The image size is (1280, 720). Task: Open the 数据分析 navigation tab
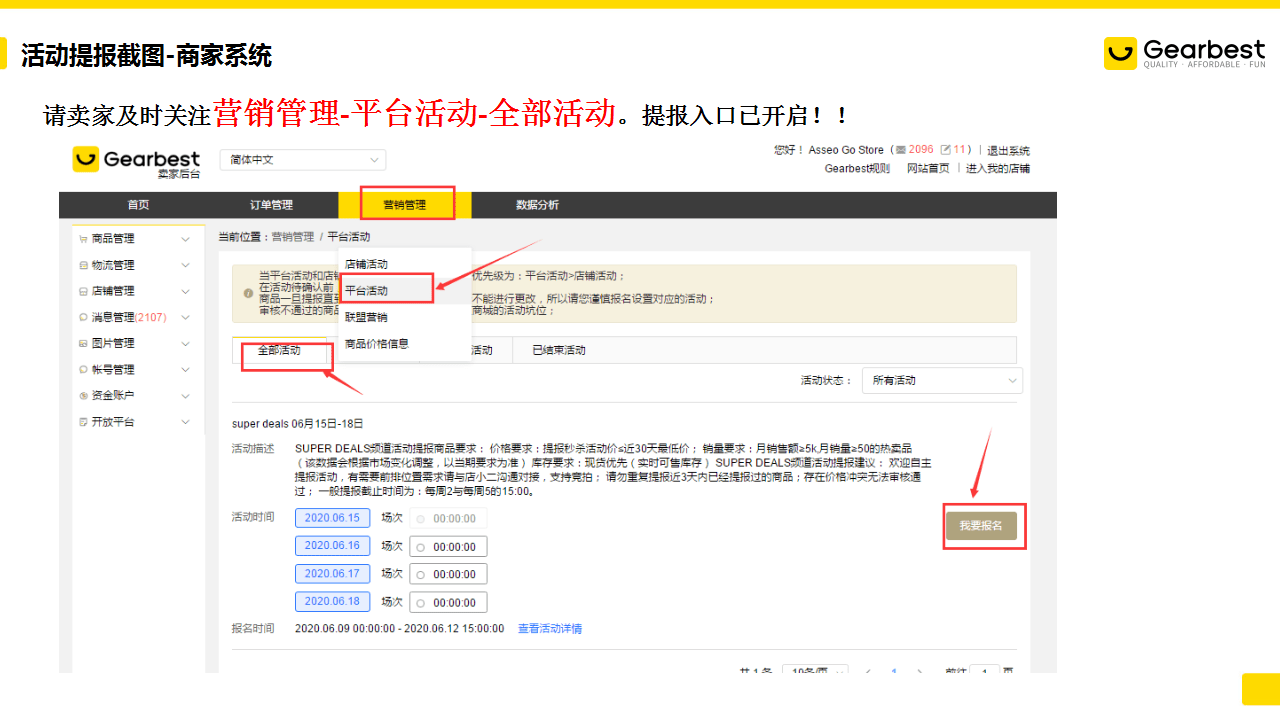point(537,205)
